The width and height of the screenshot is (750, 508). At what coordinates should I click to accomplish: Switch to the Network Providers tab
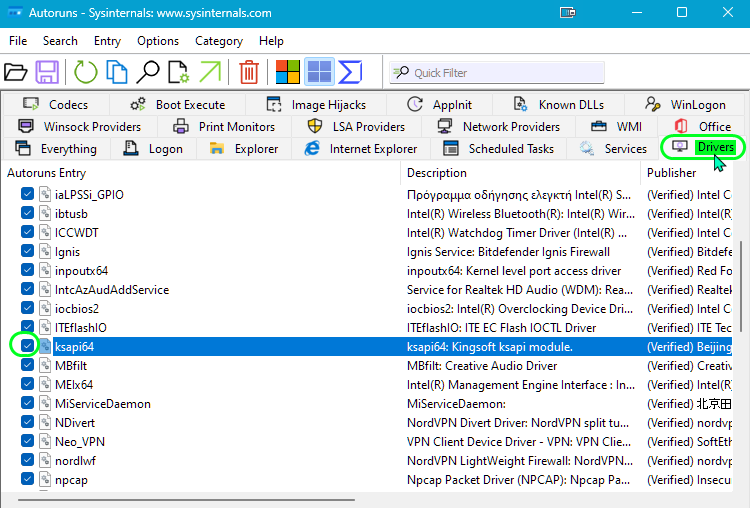498,126
